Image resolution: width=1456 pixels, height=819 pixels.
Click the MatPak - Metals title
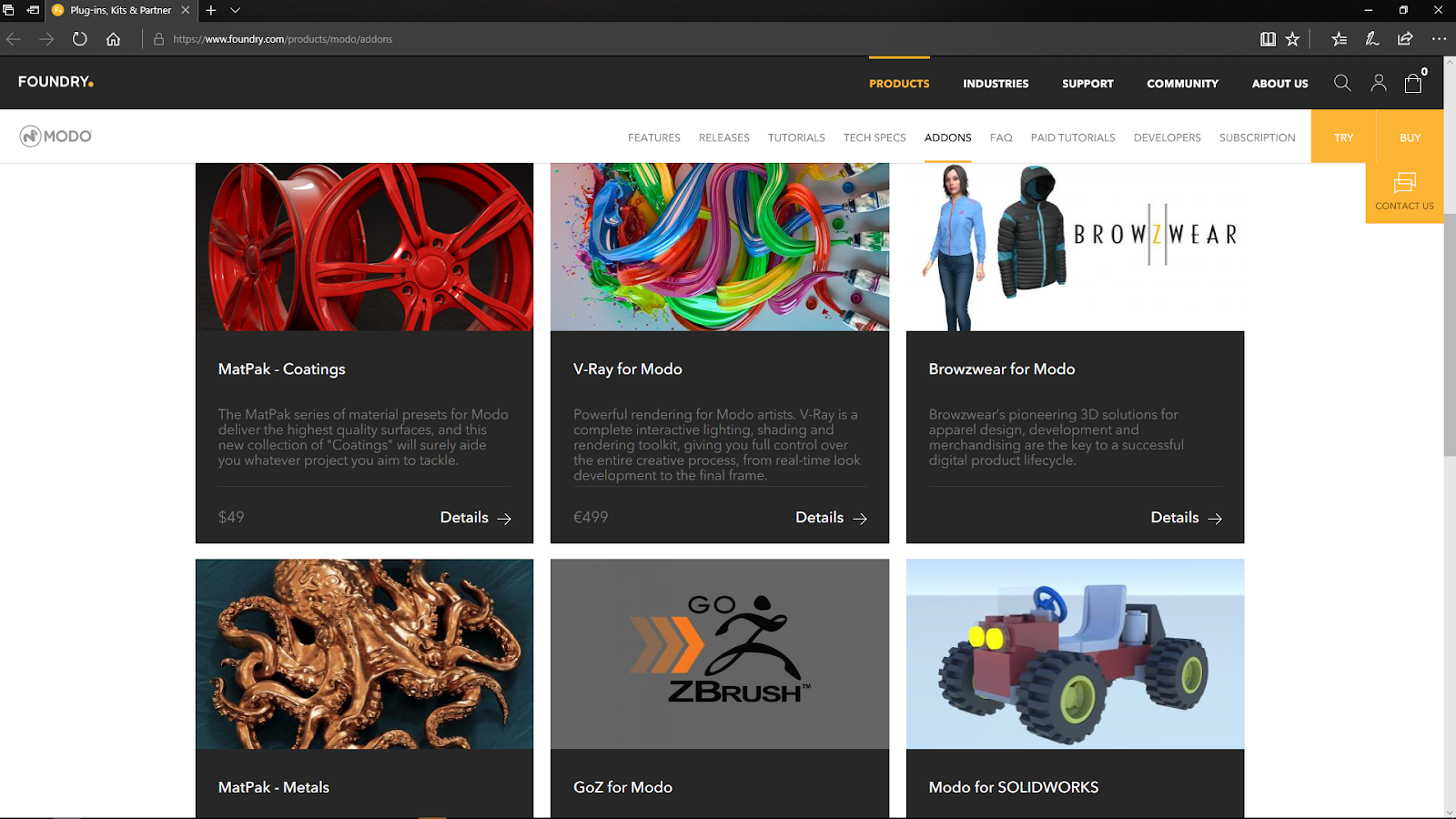coord(274,787)
